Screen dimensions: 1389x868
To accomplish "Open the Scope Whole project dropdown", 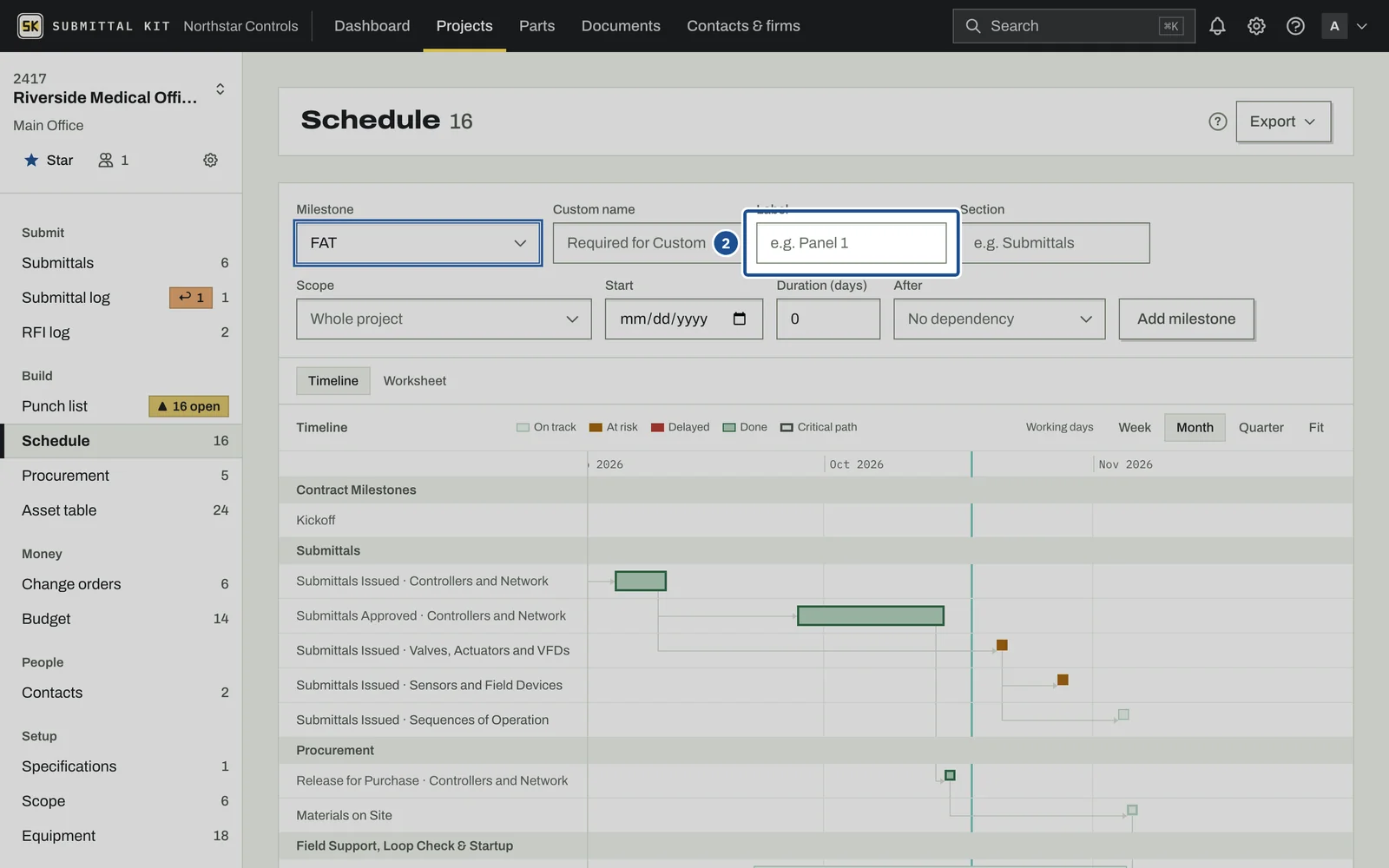I will (x=444, y=319).
